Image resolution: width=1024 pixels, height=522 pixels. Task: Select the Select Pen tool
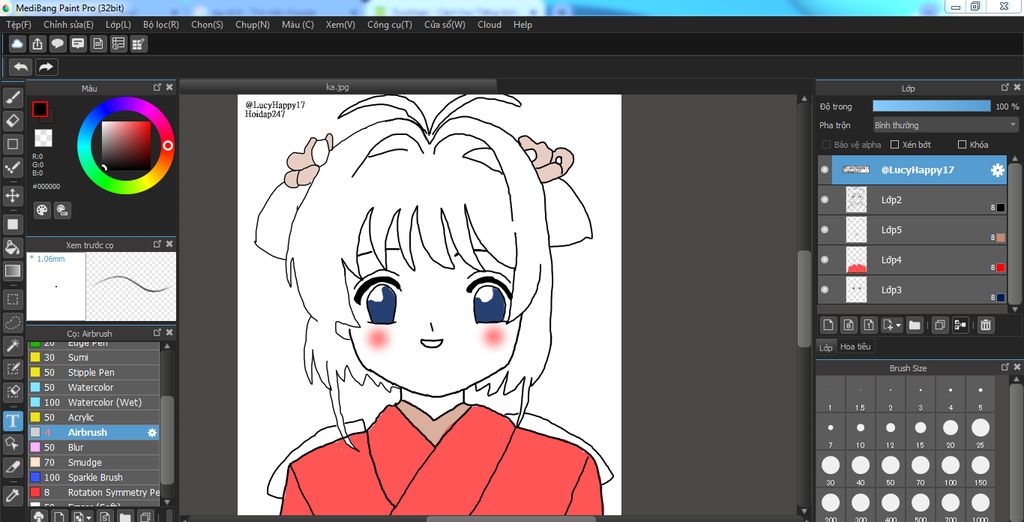coord(12,369)
